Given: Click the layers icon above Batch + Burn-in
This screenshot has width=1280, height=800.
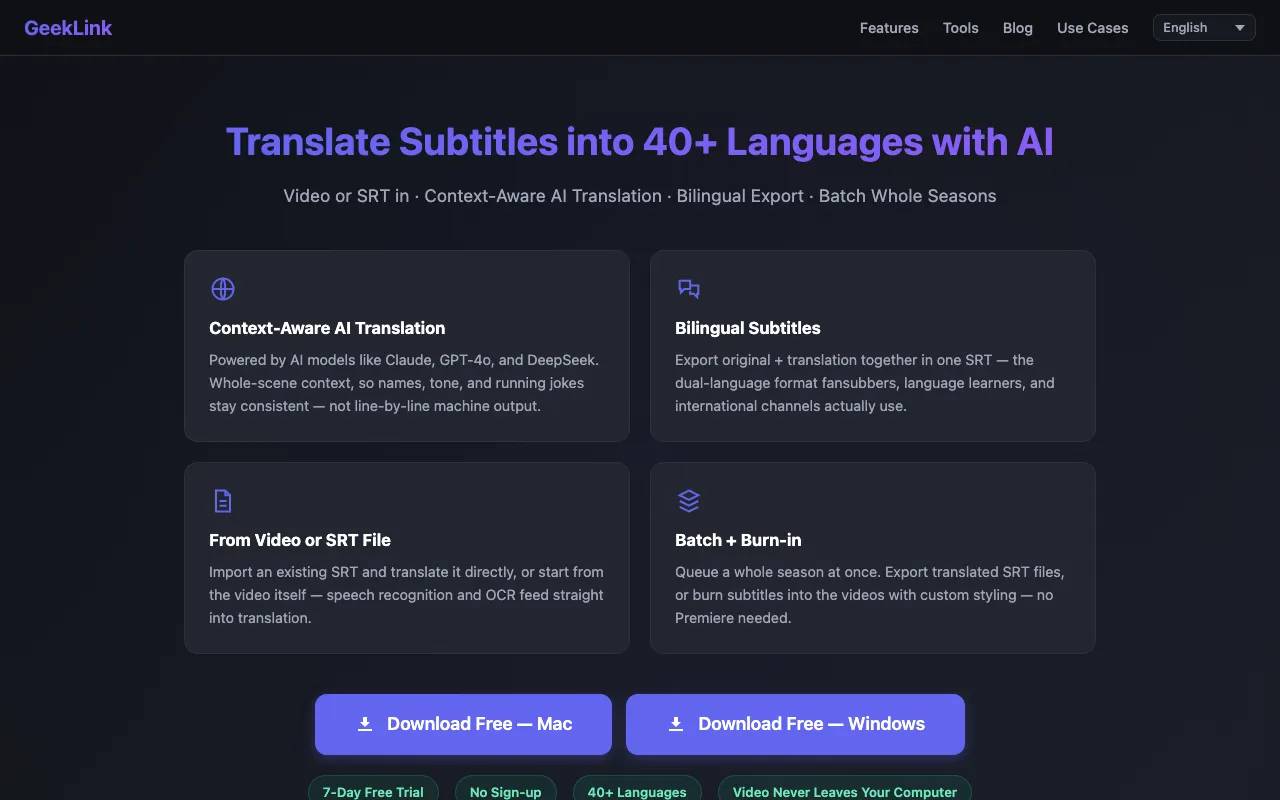Looking at the screenshot, I should pyautogui.click(x=689, y=501).
